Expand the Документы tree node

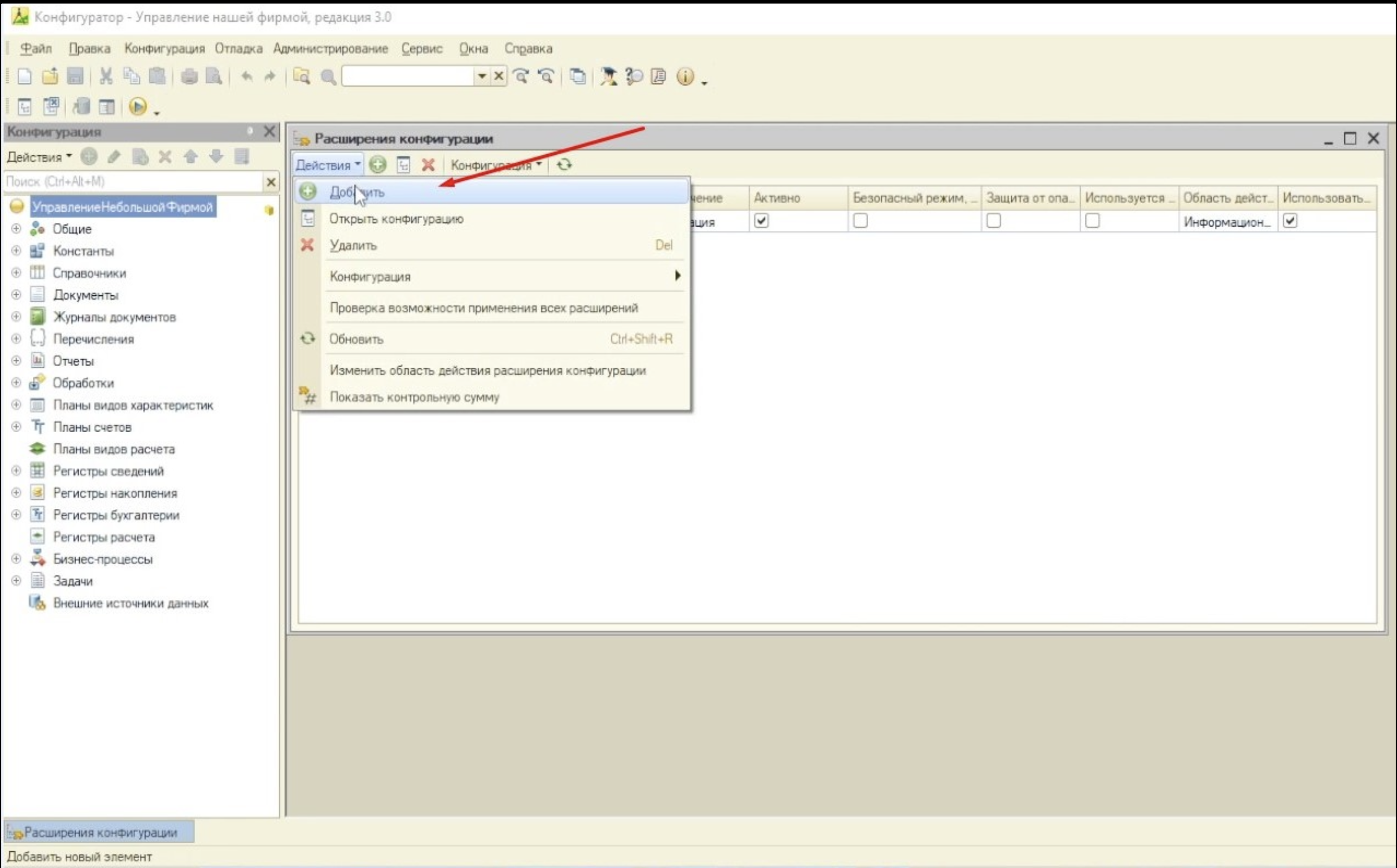(16, 295)
